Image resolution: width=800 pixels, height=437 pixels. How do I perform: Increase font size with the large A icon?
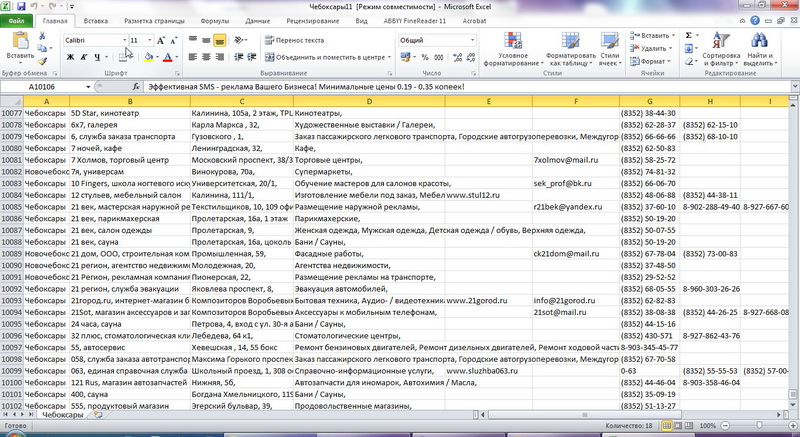pyautogui.click(x=161, y=40)
